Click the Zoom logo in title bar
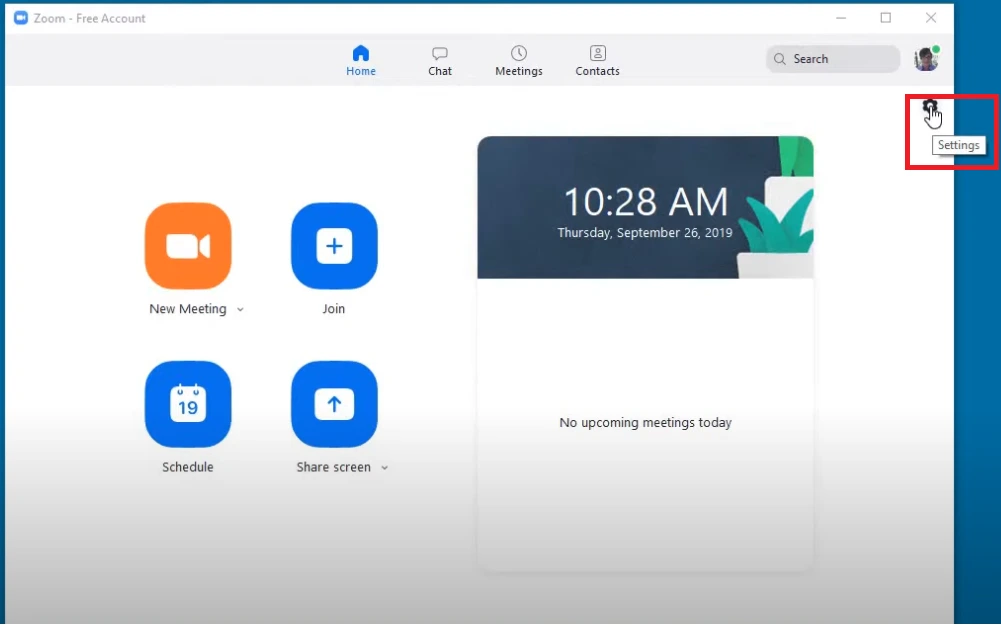The width and height of the screenshot is (1001, 625). 20,18
